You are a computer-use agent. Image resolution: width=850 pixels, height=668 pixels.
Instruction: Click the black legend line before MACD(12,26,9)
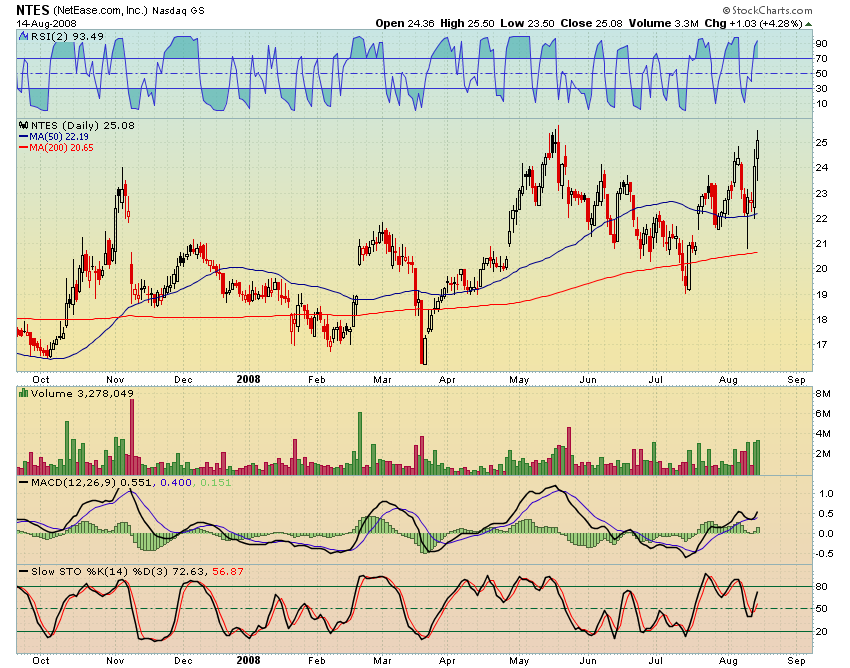pos(23,482)
